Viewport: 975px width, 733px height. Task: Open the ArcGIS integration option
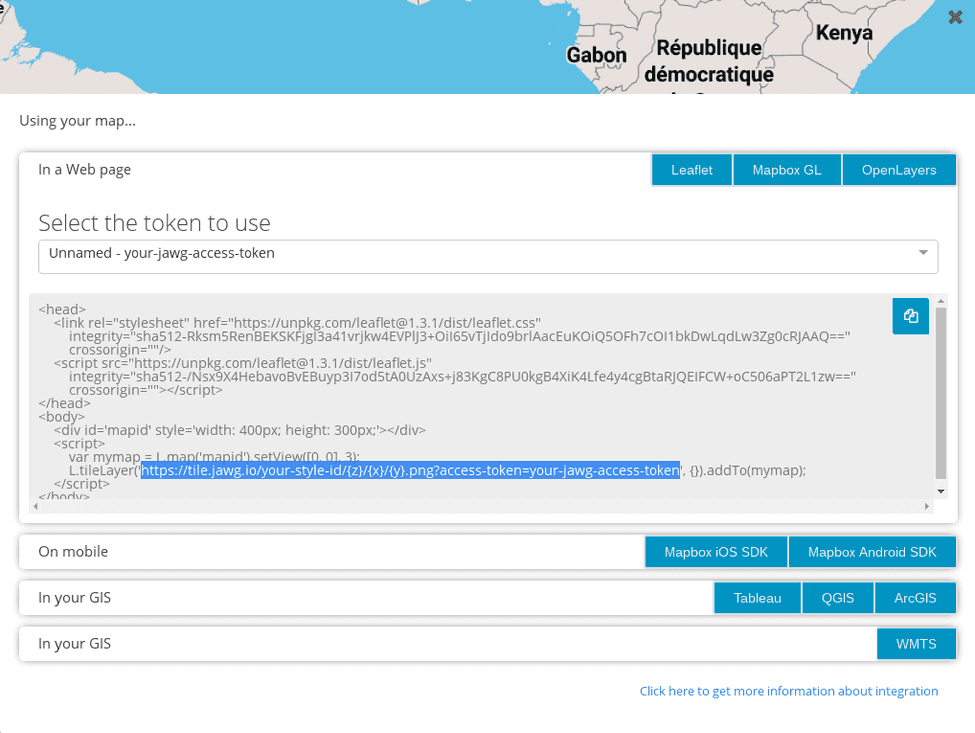pos(916,597)
